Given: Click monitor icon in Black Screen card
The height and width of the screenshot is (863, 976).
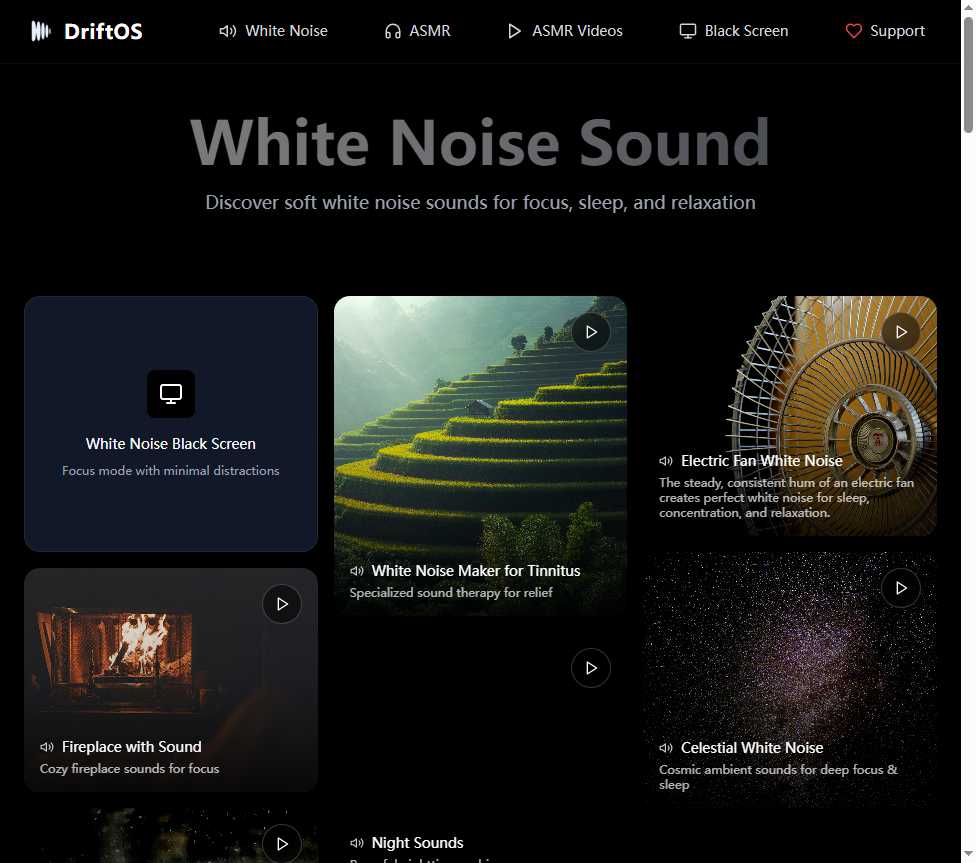Looking at the screenshot, I should (x=171, y=394).
